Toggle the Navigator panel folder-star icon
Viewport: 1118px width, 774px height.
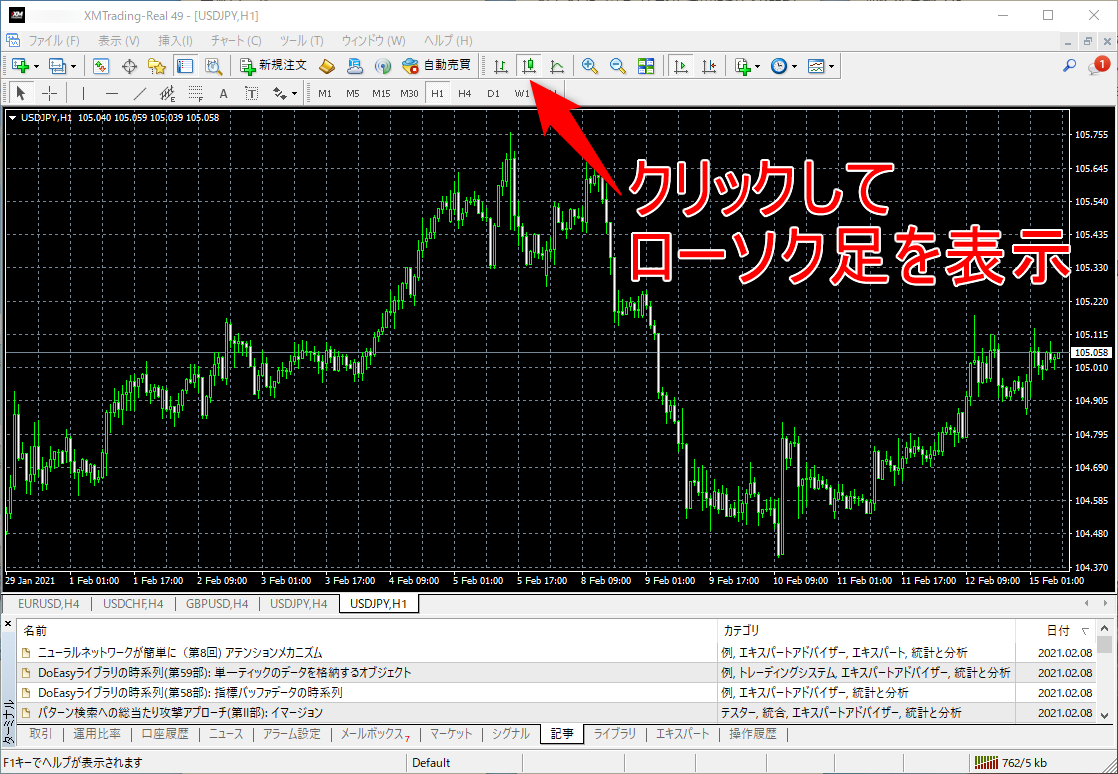coord(157,66)
